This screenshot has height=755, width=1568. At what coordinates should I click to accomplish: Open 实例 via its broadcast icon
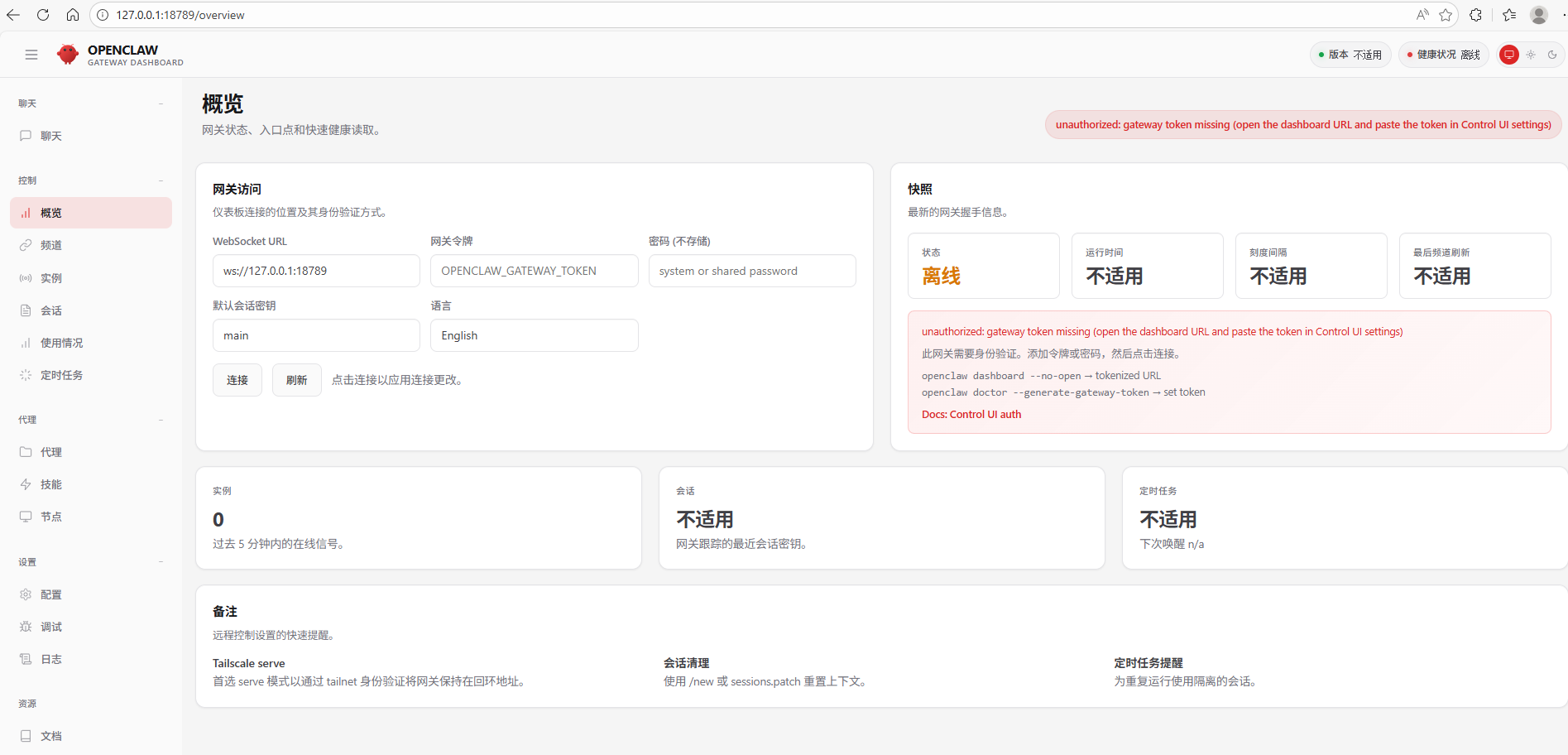pos(26,278)
